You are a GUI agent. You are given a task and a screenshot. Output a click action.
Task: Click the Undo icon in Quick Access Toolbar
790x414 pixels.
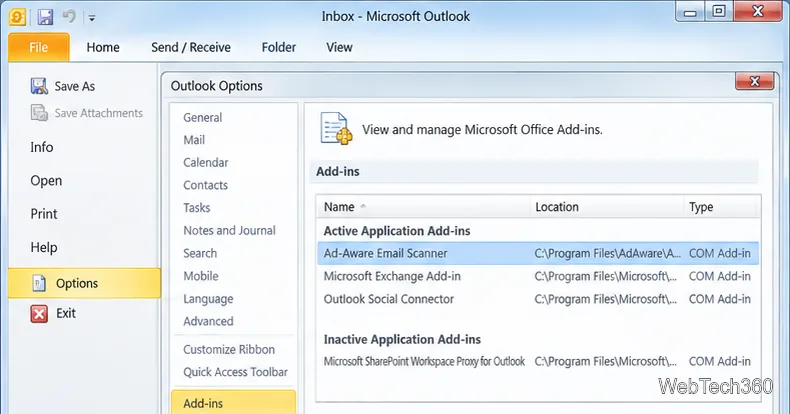point(69,17)
